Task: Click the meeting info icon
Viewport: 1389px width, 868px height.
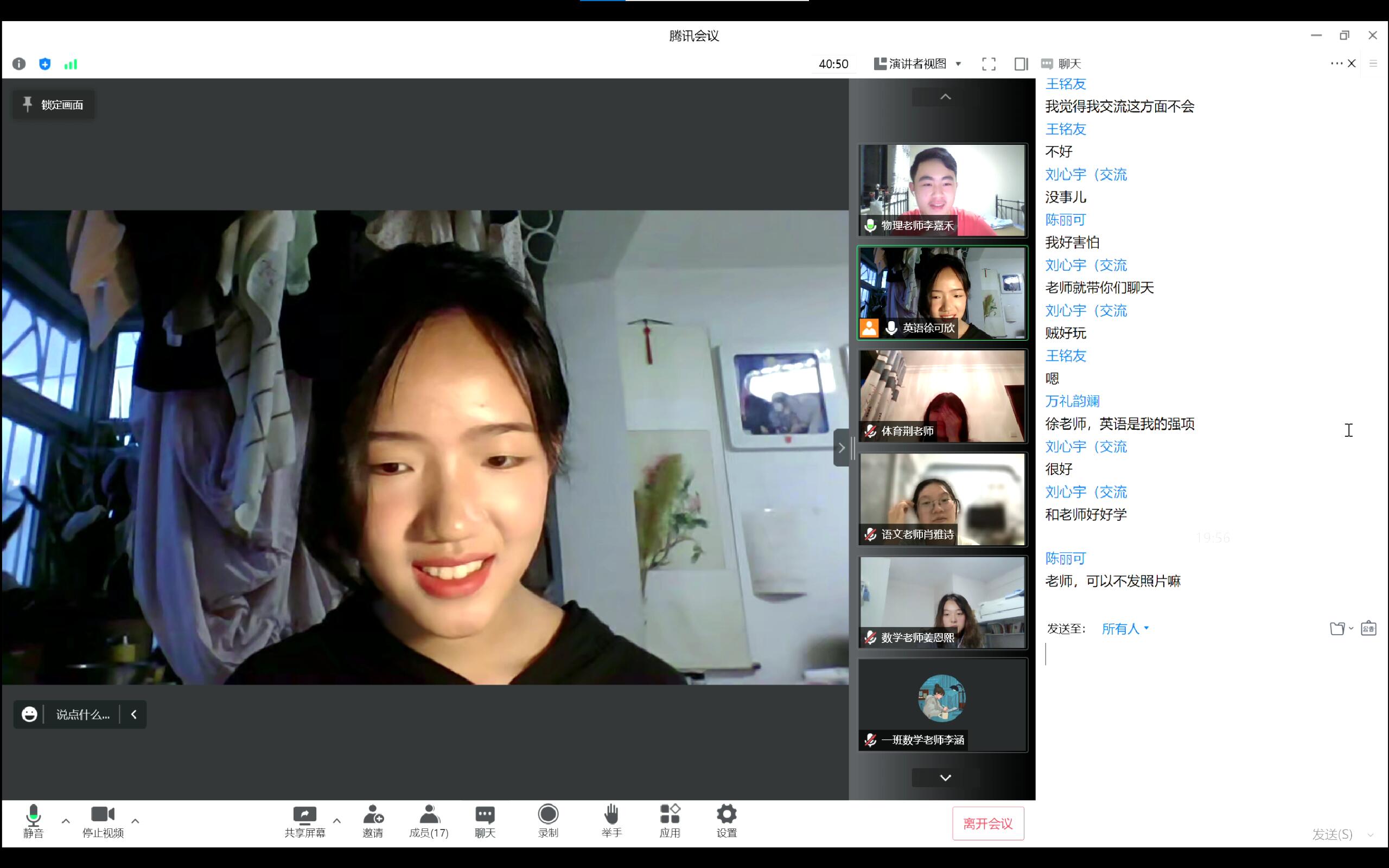Action: click(x=19, y=63)
